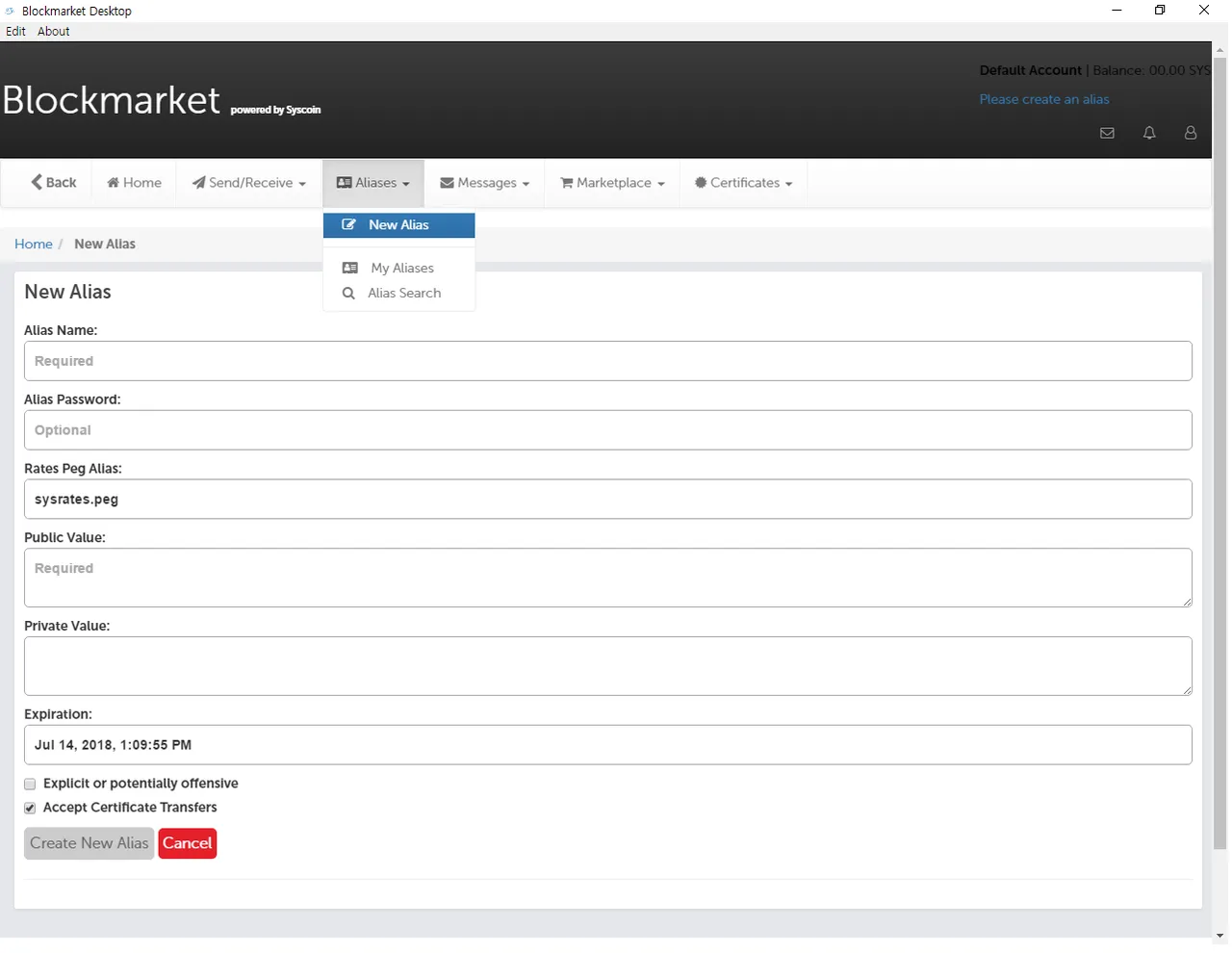Screen dimensions: 1232x953
Task: Collapse the Aliases dropdown menu
Action: [x=373, y=183]
